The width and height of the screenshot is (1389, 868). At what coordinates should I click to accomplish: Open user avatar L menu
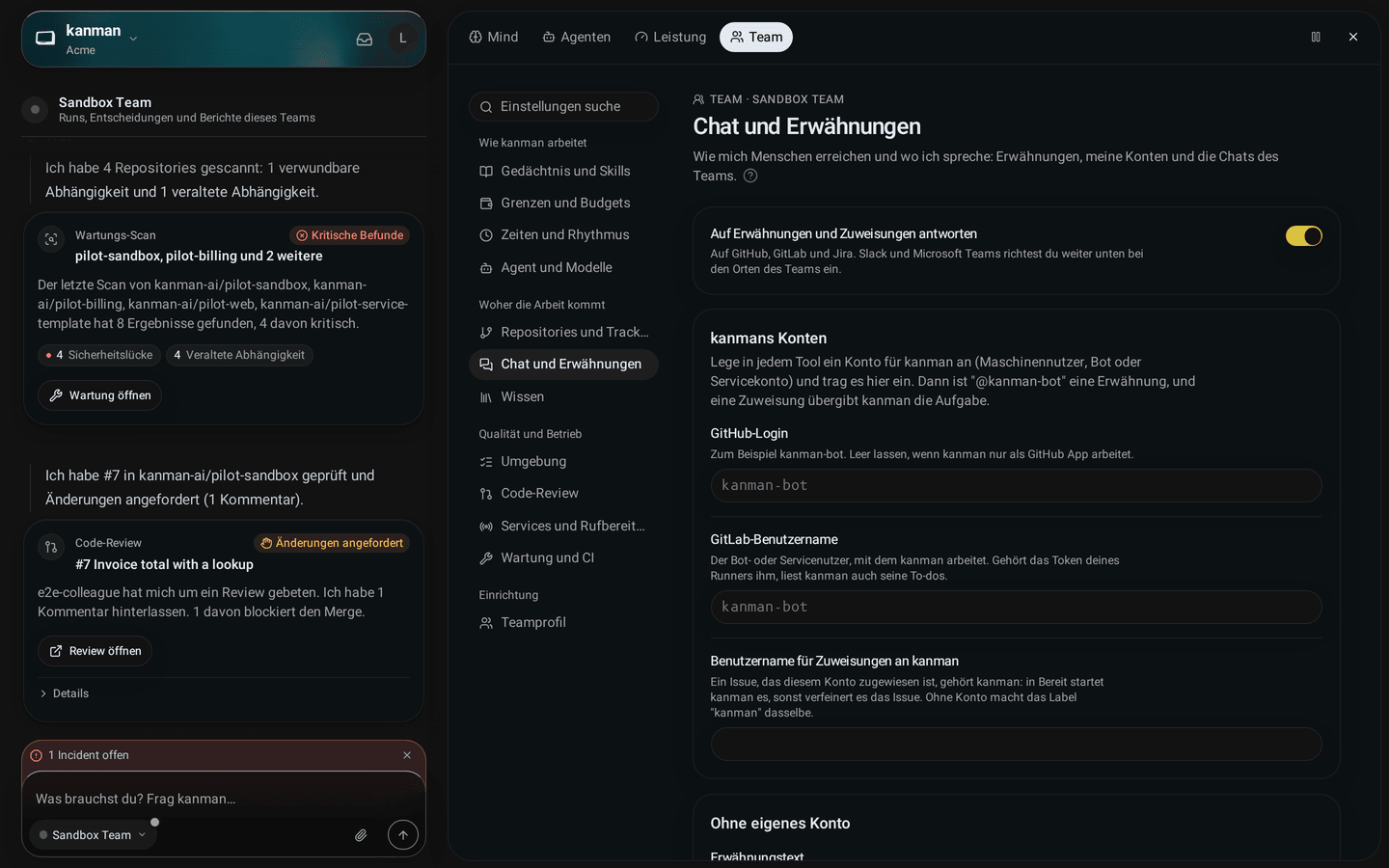403,39
